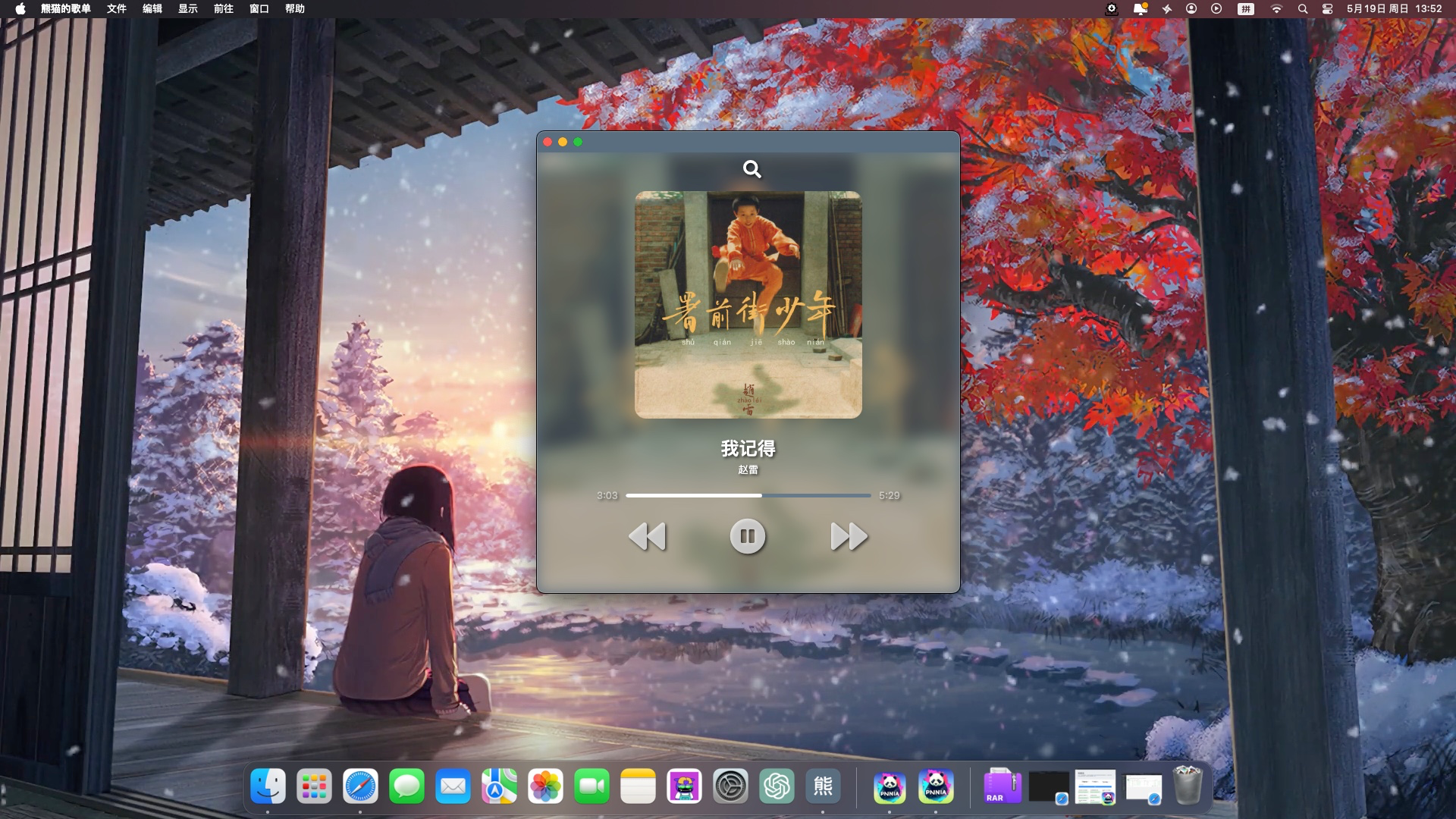The image size is (1456, 819).
Task: Click the Wi-Fi status icon
Action: click(1276, 9)
